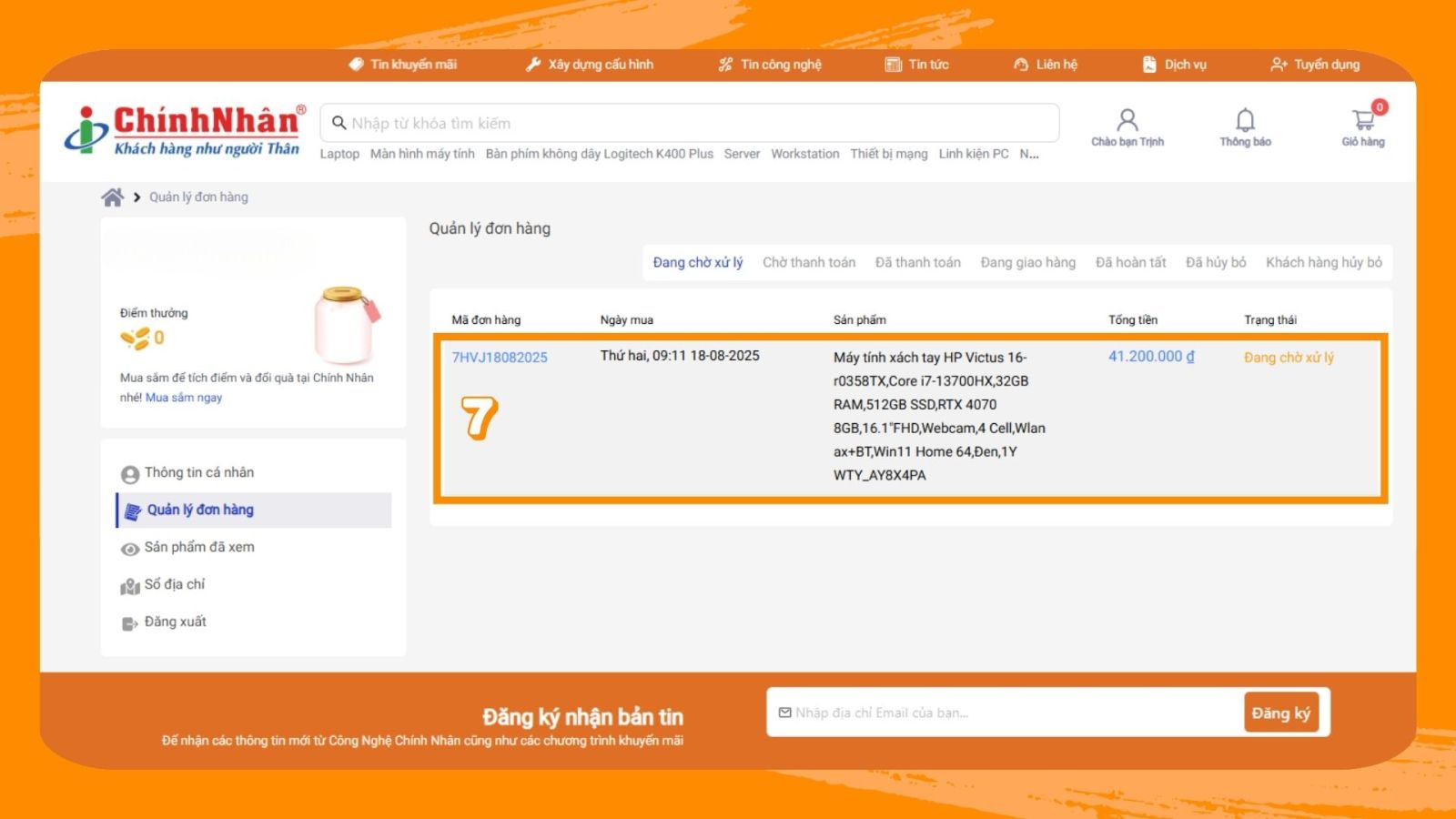
Task: Click the Tin khuyến mãi tag icon
Action: click(x=356, y=65)
